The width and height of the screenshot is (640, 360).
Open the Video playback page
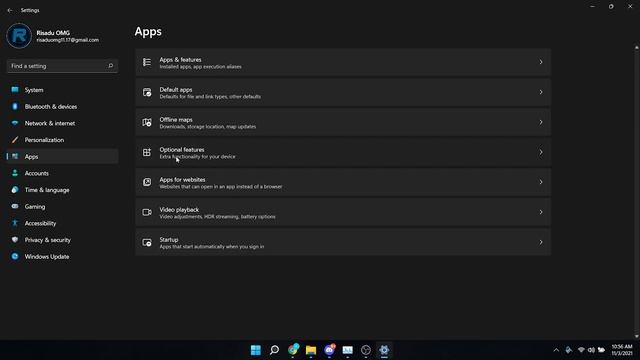click(343, 212)
